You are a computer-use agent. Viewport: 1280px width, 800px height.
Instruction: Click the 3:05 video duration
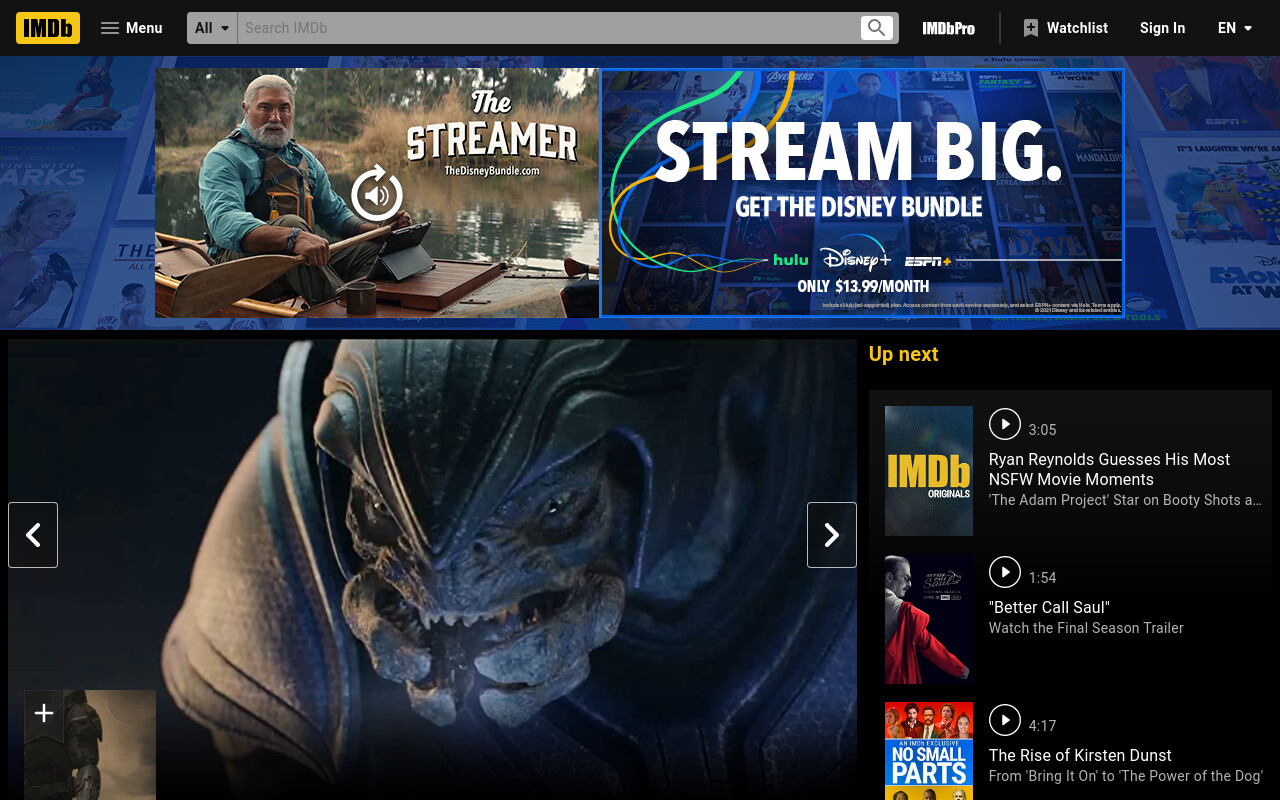(x=1042, y=430)
